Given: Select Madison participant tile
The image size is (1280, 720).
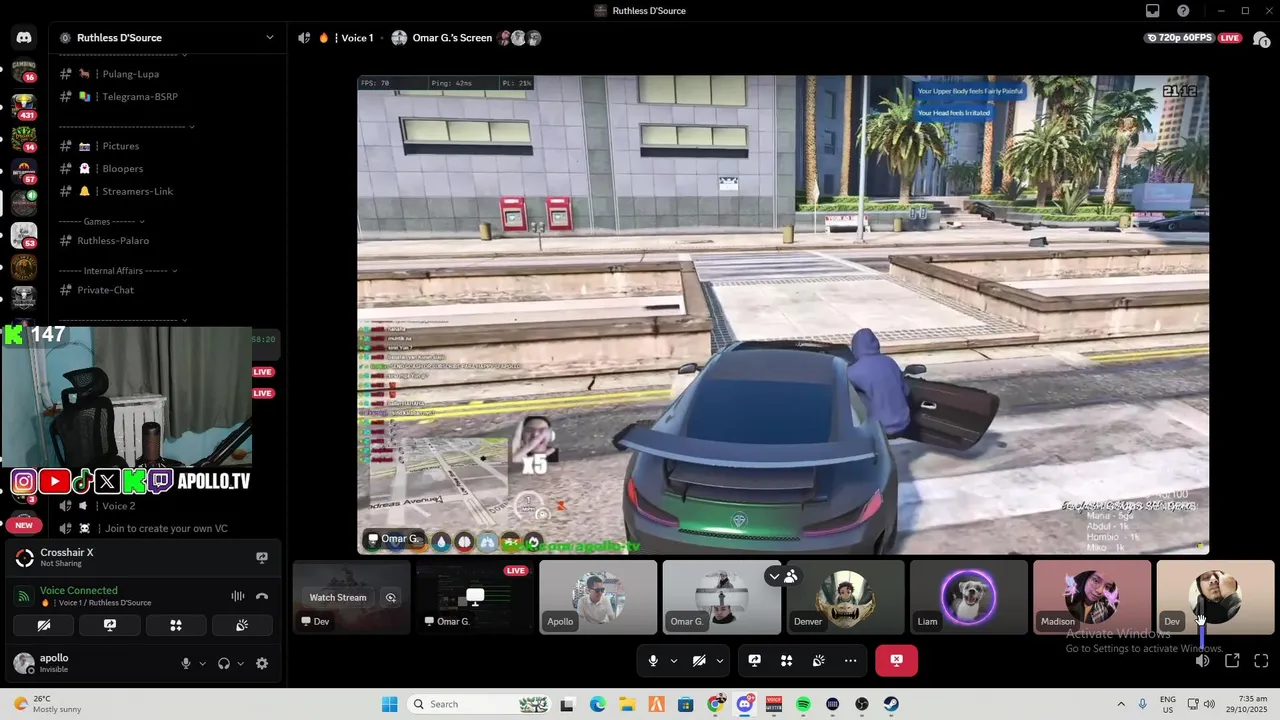Looking at the screenshot, I should coord(1092,597).
